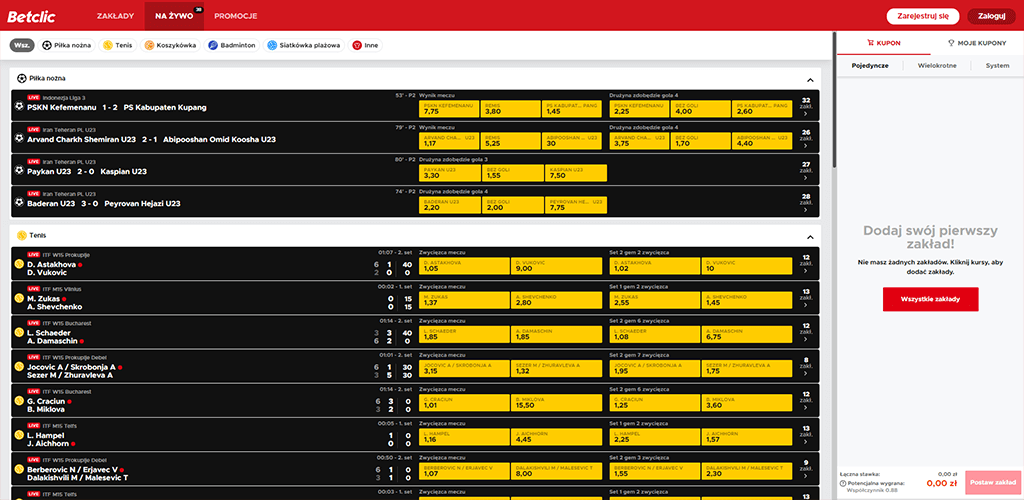Bet Remis 5,25 in Arvand Charkh match
The width and height of the screenshot is (1024, 500).
point(512,140)
